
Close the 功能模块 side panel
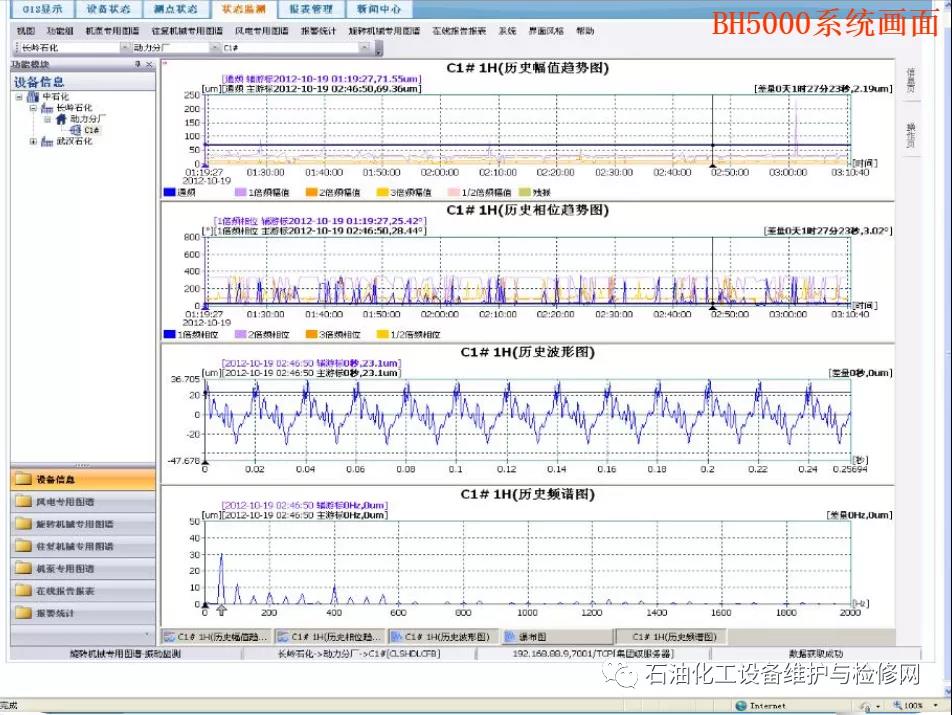[x=149, y=64]
